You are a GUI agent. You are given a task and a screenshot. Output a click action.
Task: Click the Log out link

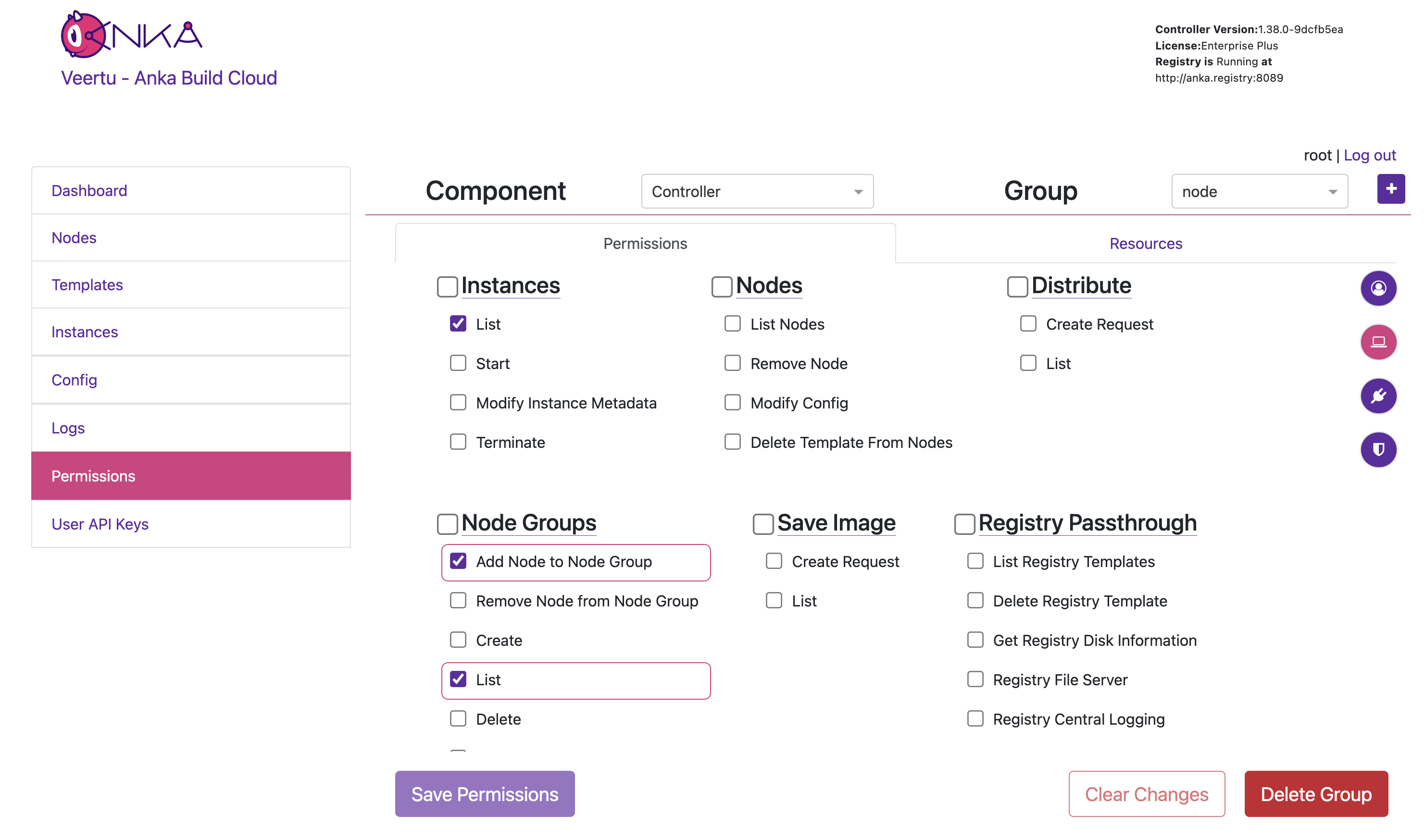1369,155
